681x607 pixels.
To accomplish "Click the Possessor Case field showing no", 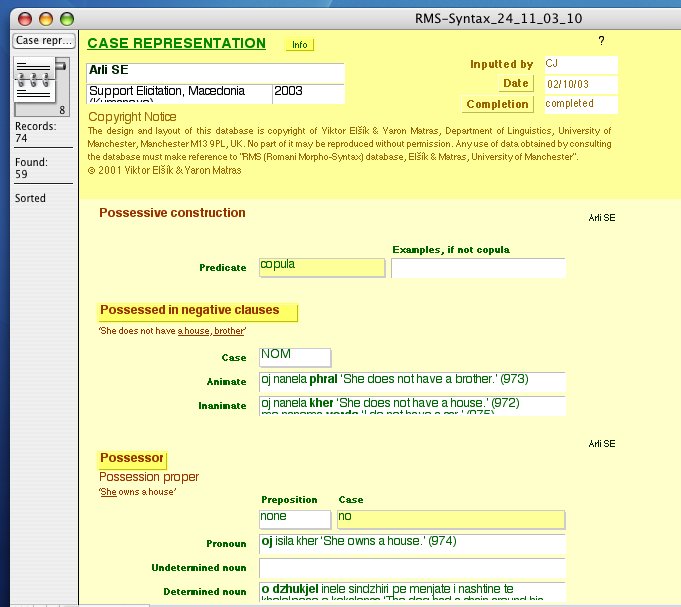I will pos(451,519).
